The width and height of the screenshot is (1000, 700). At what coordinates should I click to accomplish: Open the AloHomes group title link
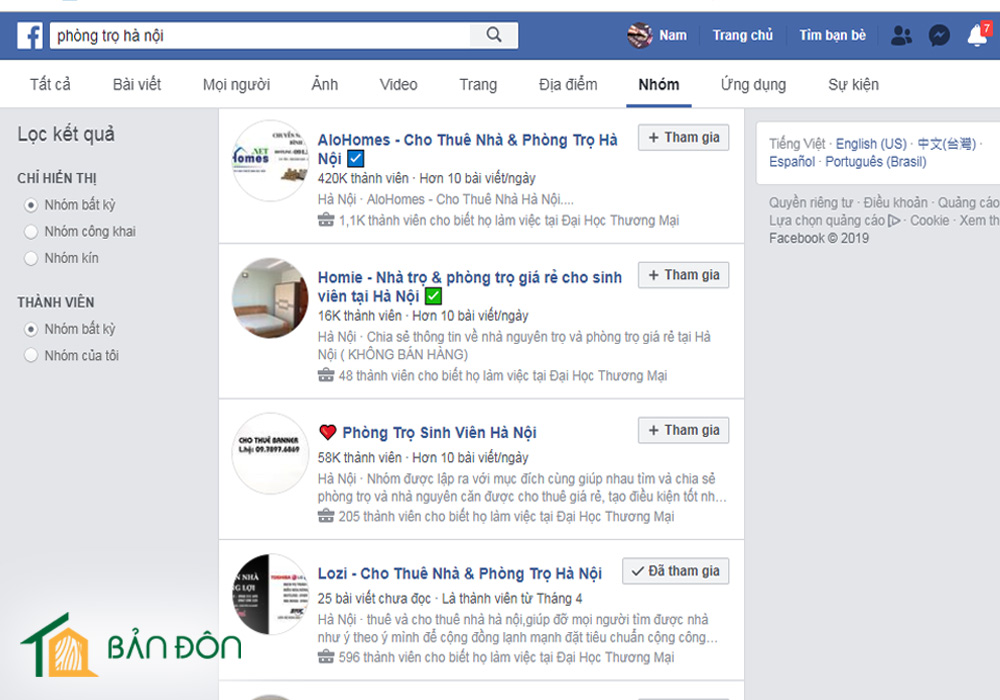(467, 149)
